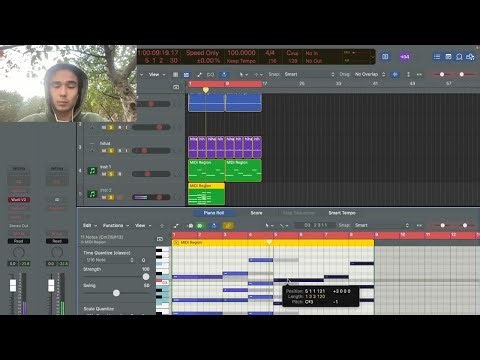Screen dimensions: 480x360
Task: Open the List Editors panel icon
Action: tap(437, 57)
